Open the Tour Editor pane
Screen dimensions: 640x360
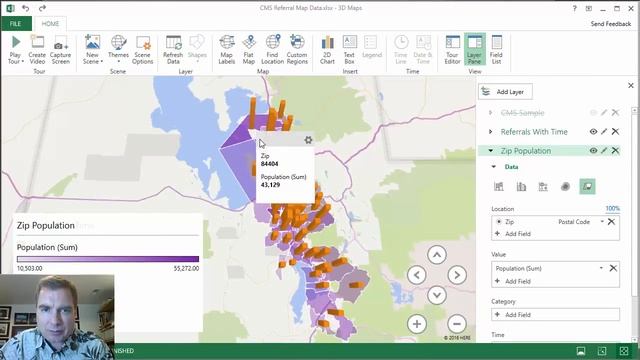(x=452, y=50)
